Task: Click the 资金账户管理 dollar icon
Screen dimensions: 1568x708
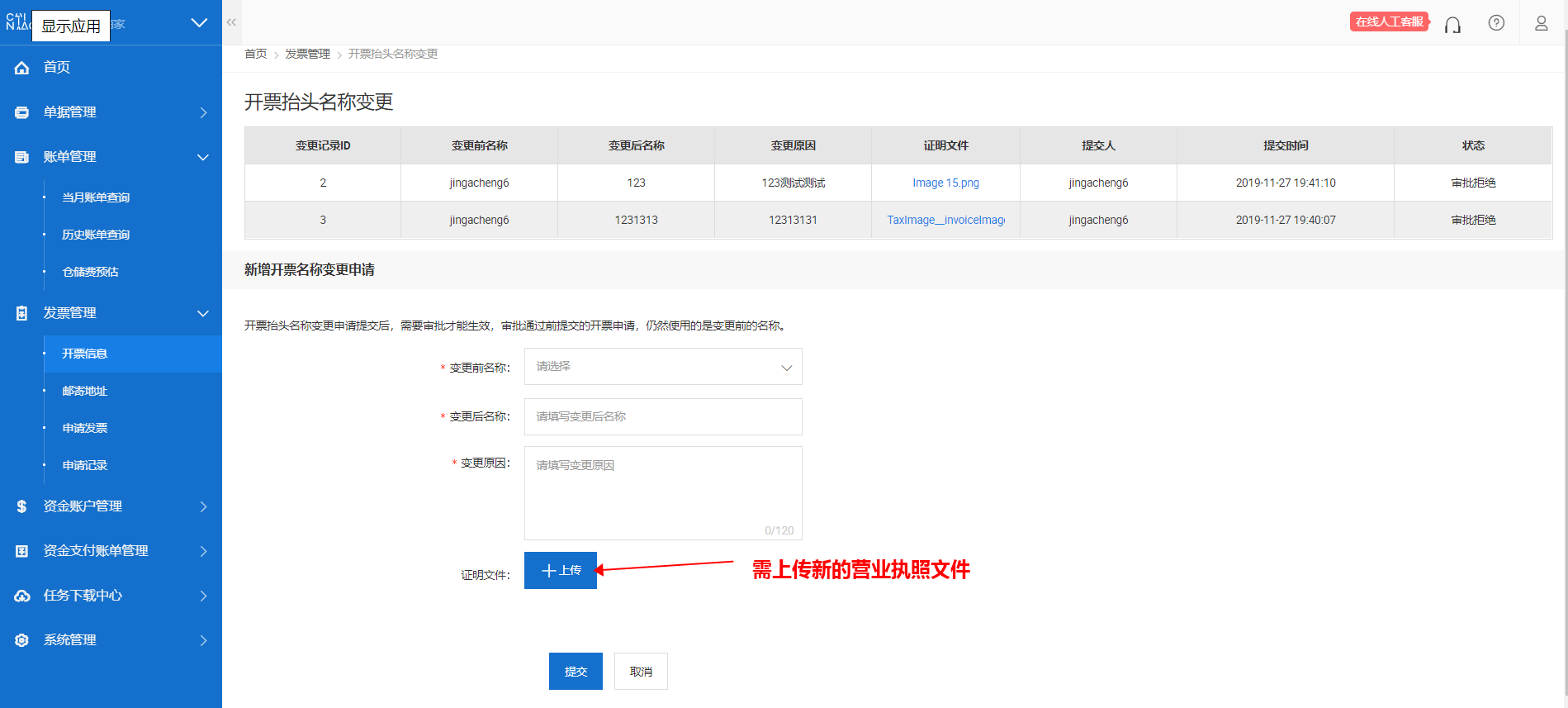Action: [x=22, y=506]
